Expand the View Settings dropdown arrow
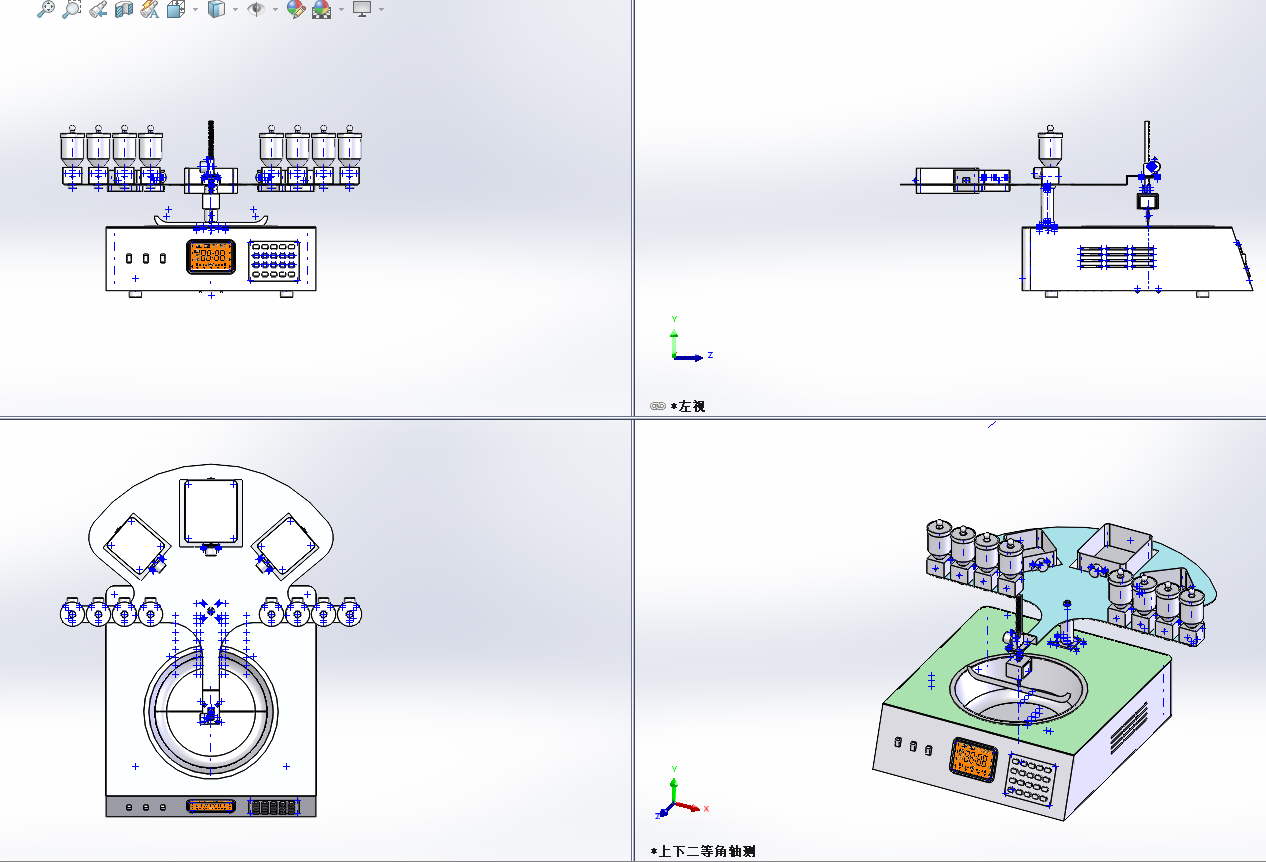Image resolution: width=1266 pixels, height=862 pixels. coord(381,10)
